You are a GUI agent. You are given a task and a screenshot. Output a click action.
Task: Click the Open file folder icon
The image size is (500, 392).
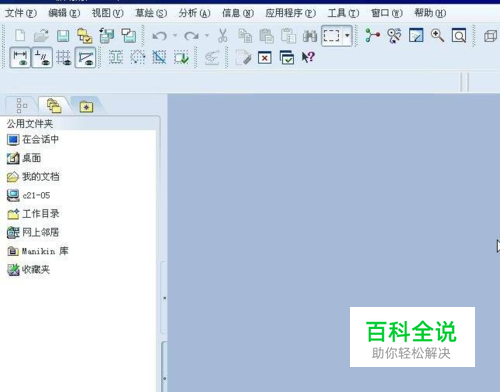(x=41, y=35)
